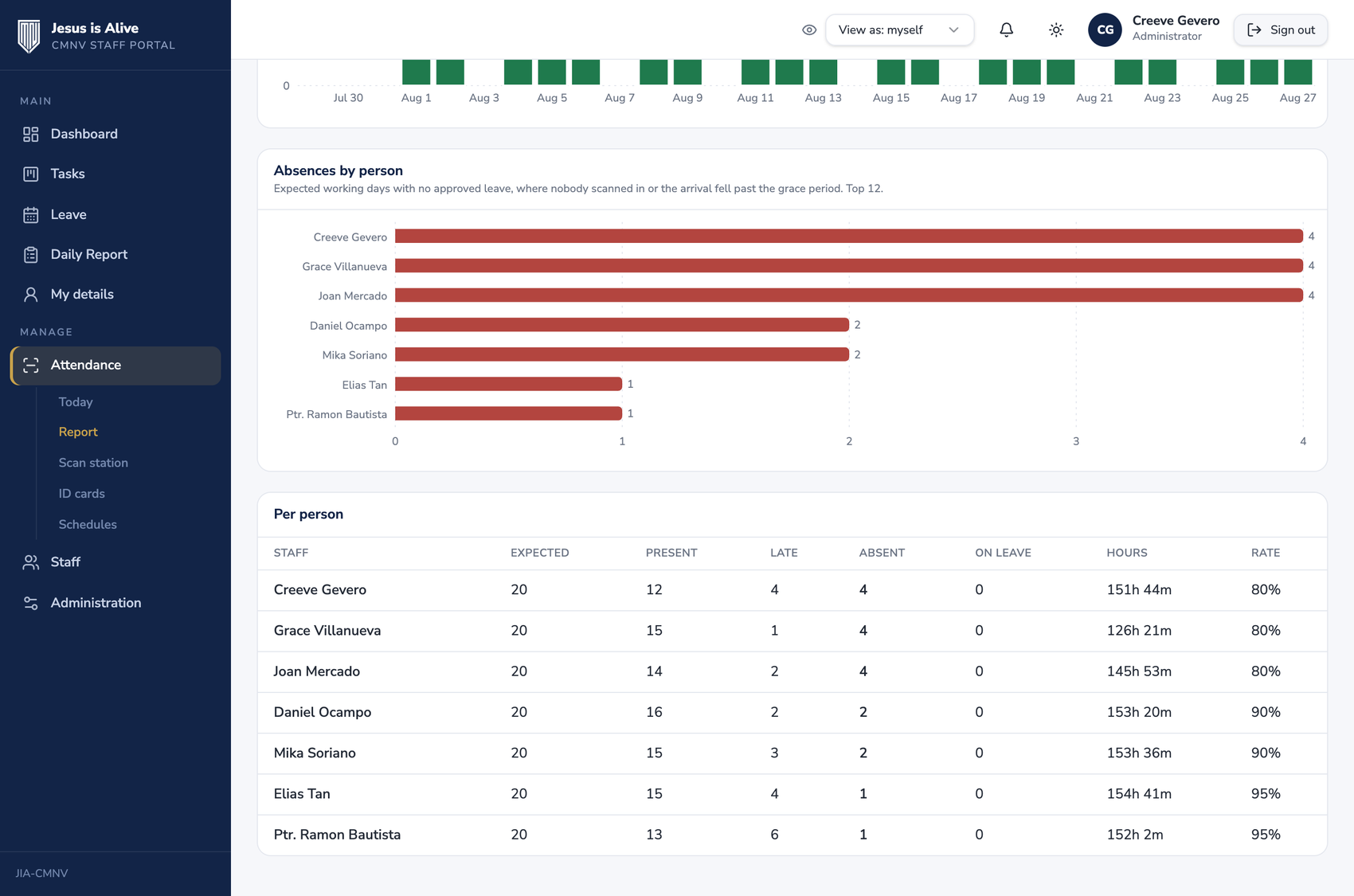Screen dimensions: 1354x896
Task: Open the Leave section
Action: 115,215
